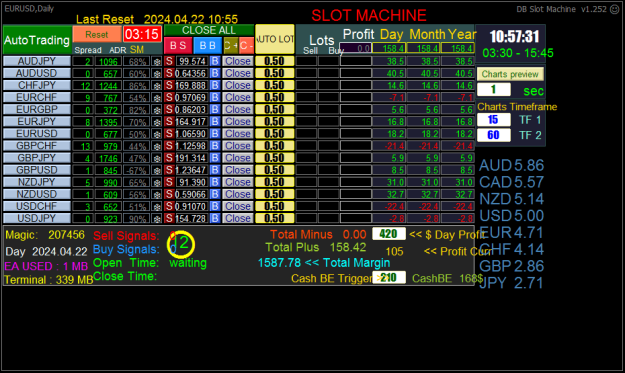Click the 0.50 lot field for EURCHF
This screenshot has width=625, height=373.
275,97
